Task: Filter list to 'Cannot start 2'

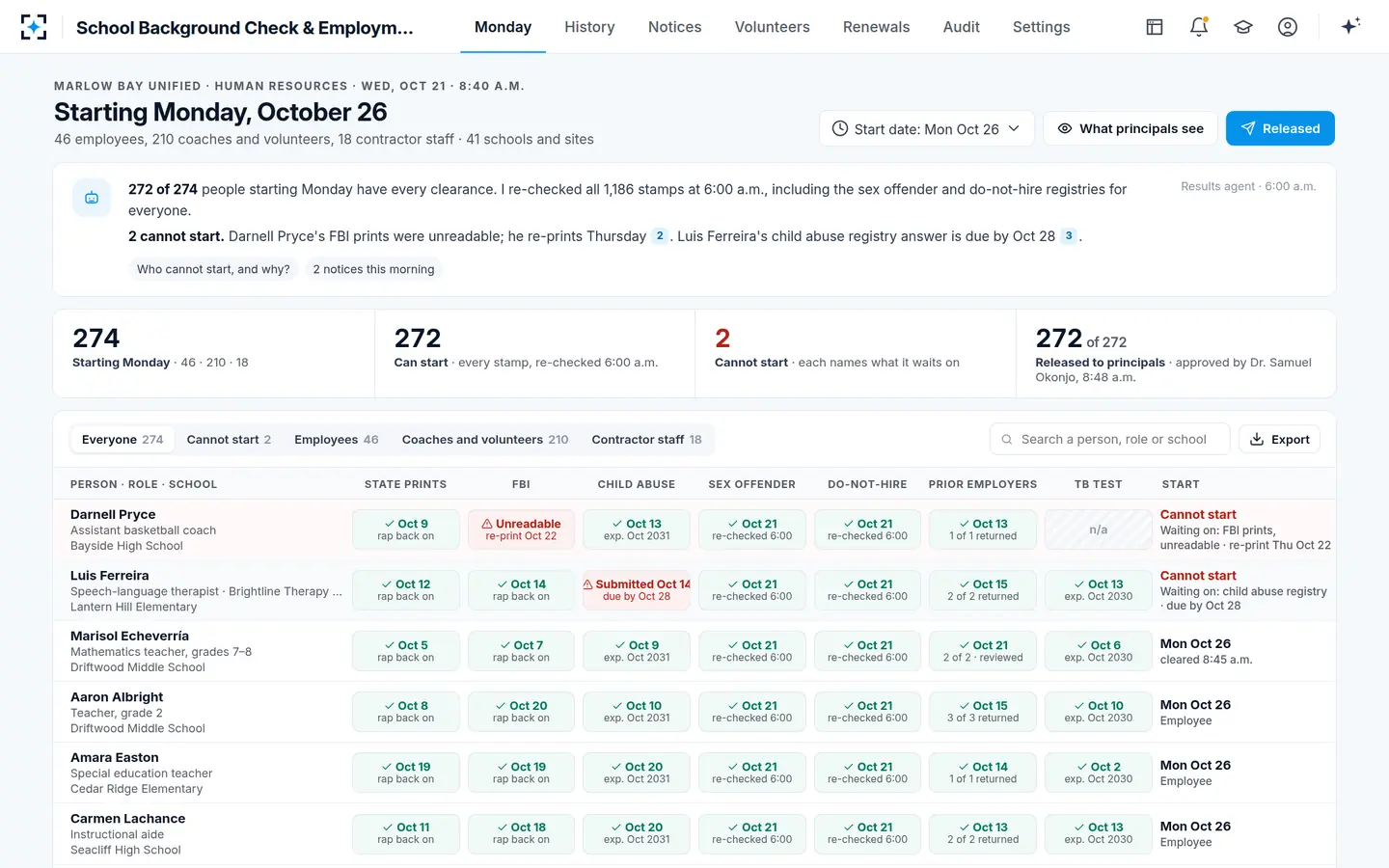Action: [x=229, y=440]
